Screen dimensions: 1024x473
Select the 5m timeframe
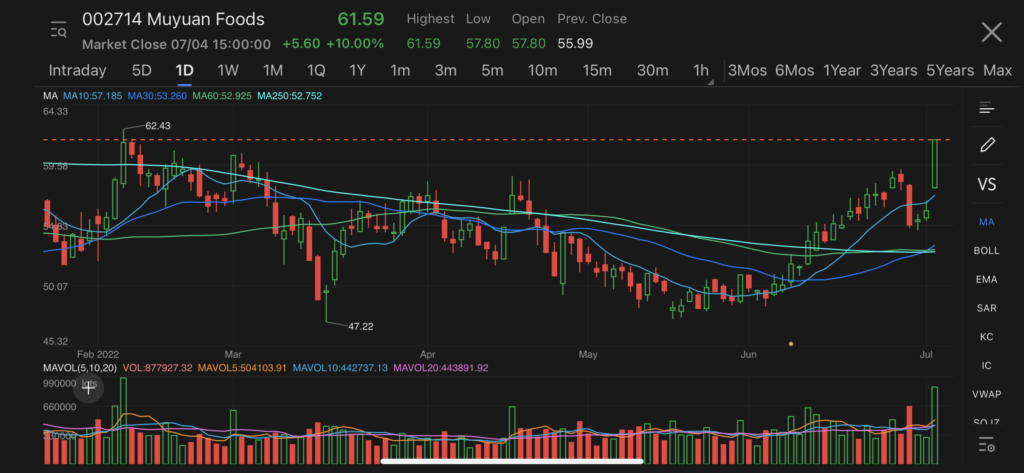click(492, 71)
